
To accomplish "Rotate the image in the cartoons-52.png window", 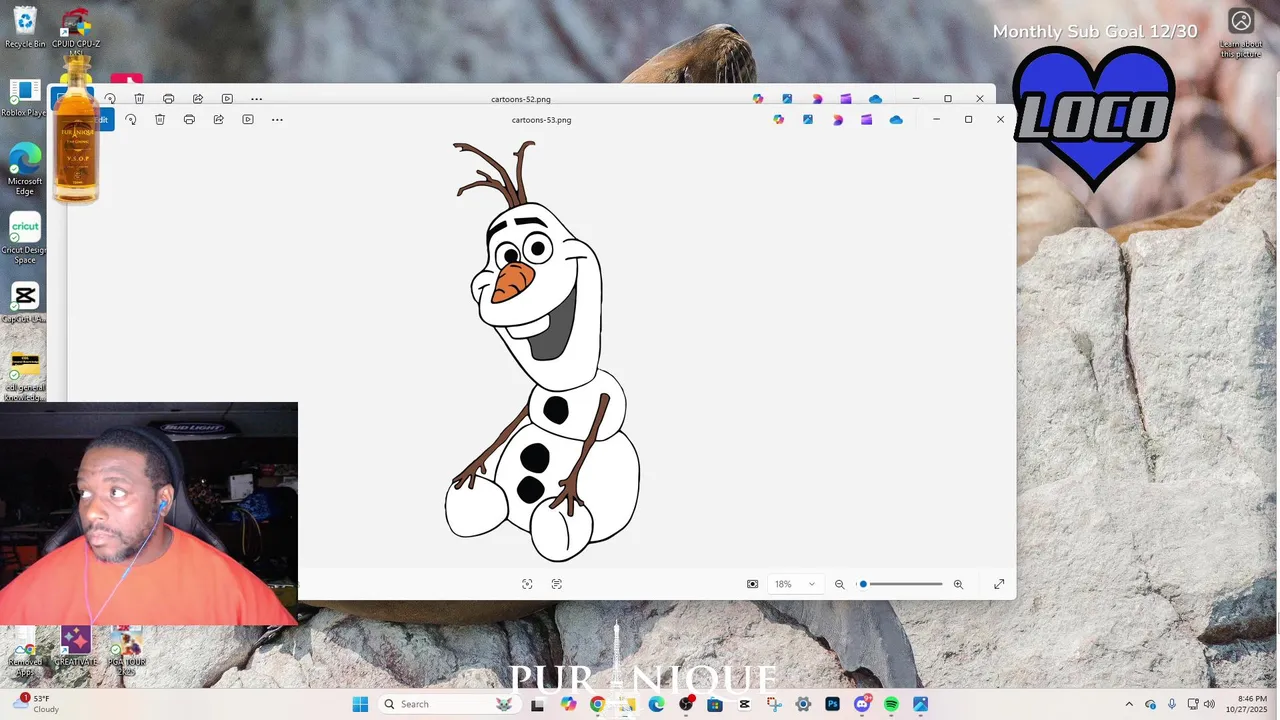I will pos(110,99).
